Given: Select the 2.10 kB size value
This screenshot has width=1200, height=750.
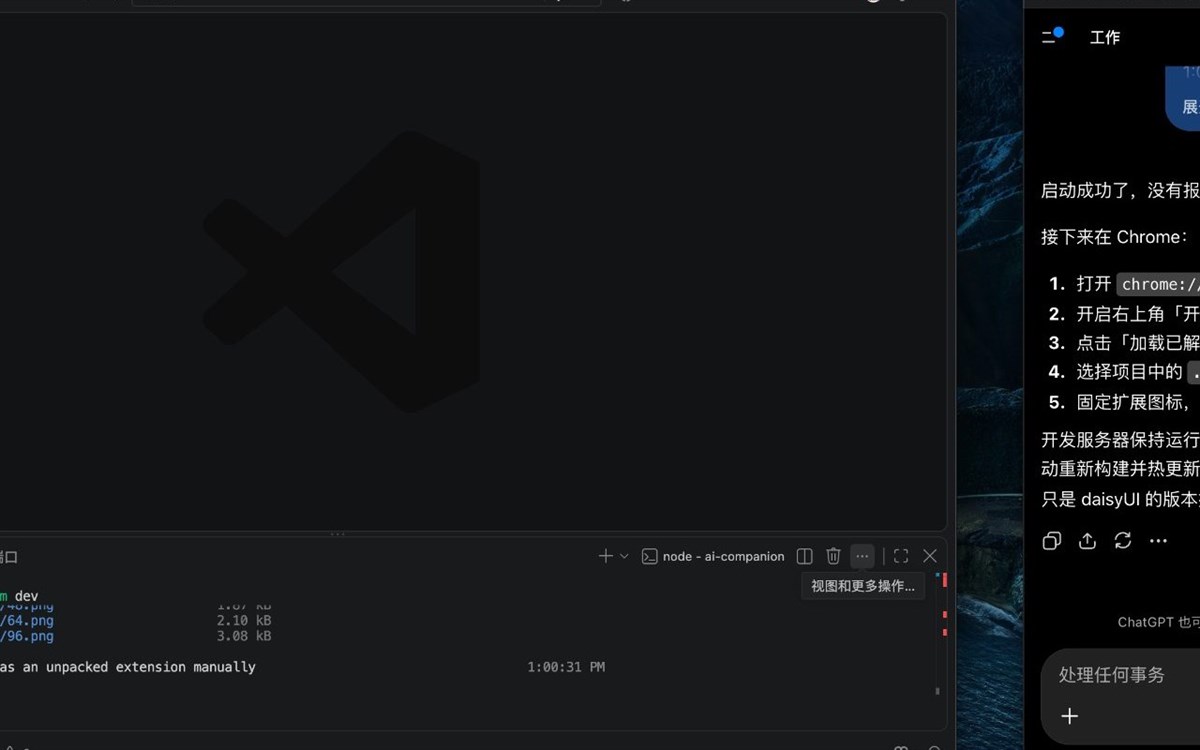Looking at the screenshot, I should 244,621.
